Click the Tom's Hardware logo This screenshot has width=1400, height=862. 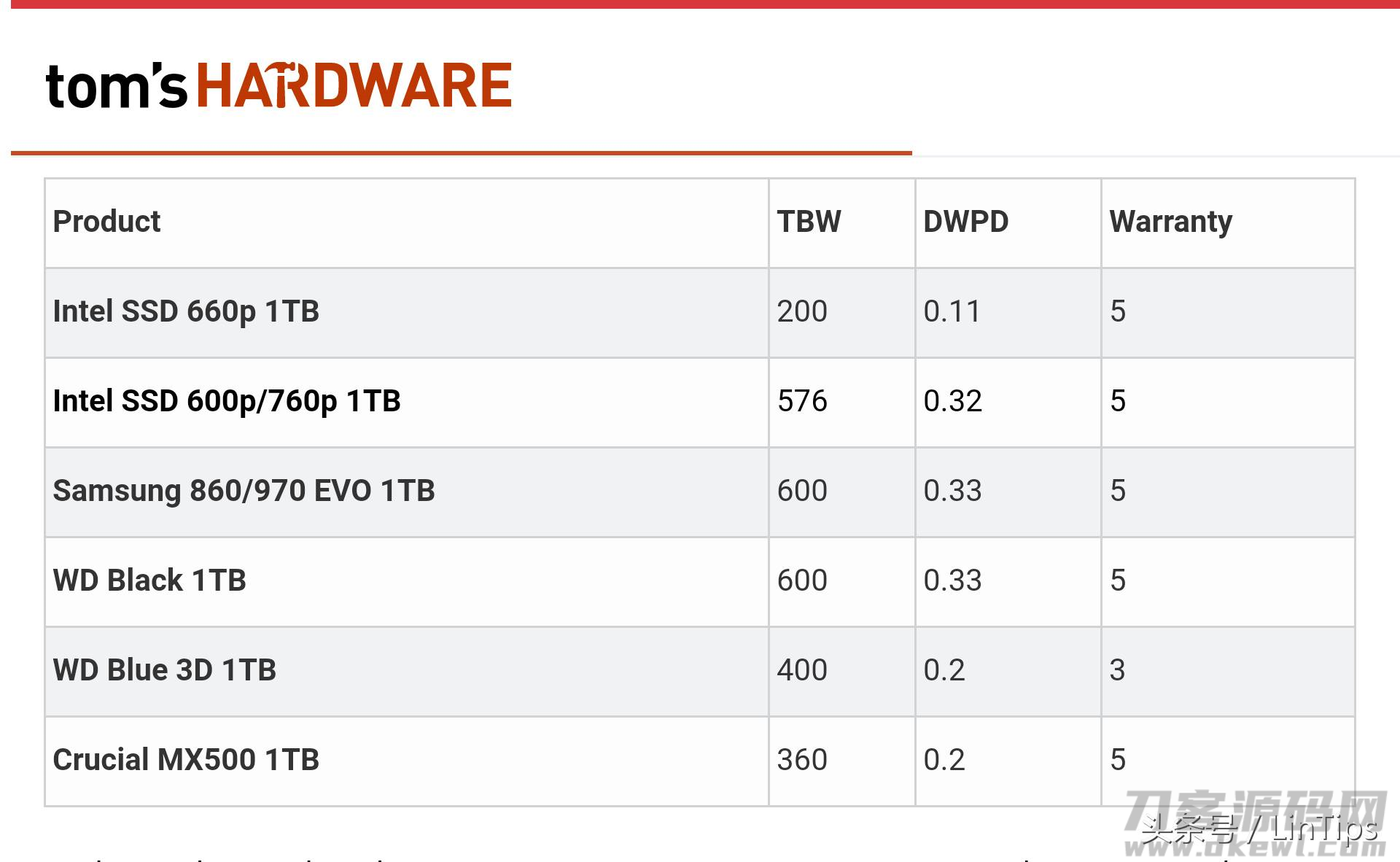click(279, 85)
